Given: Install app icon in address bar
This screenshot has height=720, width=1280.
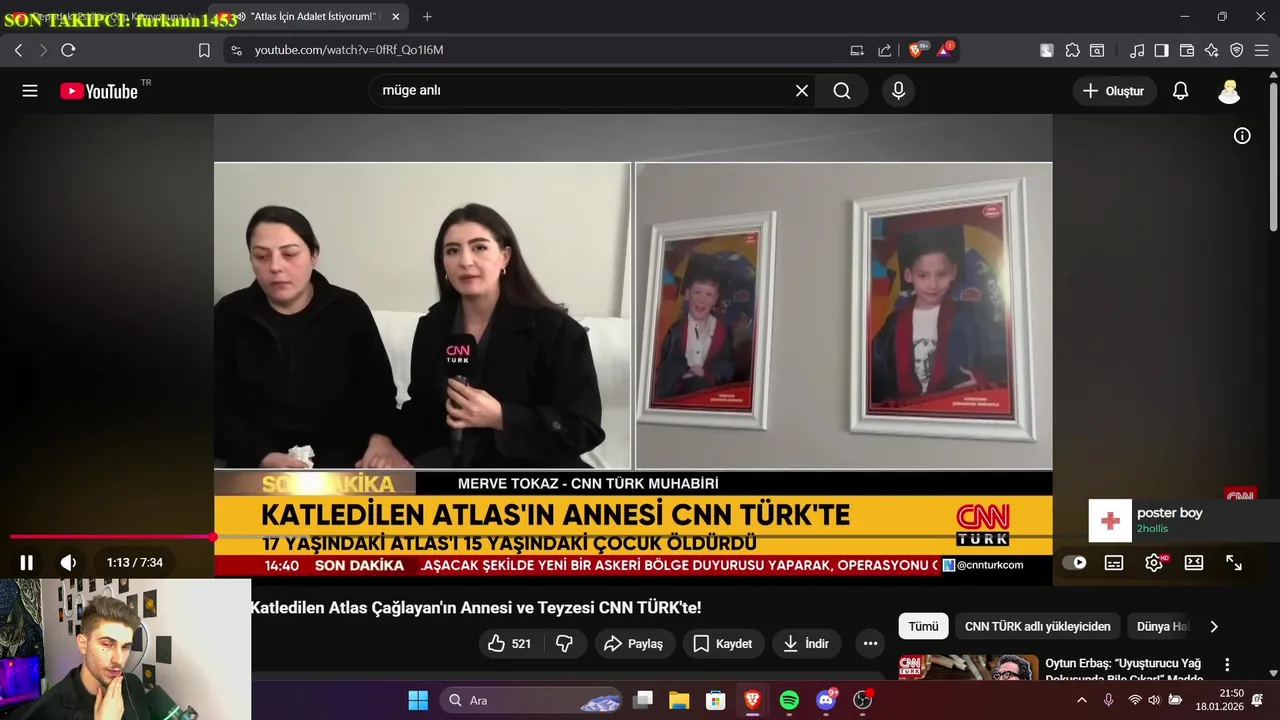Looking at the screenshot, I should coord(857,50).
